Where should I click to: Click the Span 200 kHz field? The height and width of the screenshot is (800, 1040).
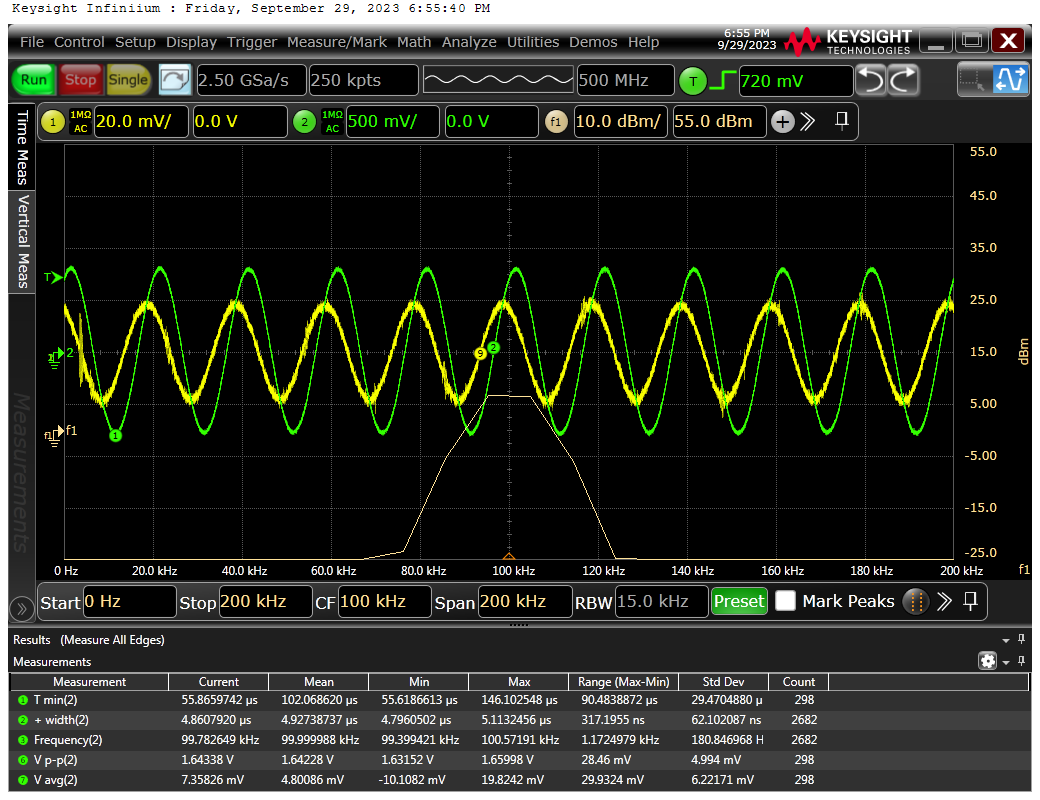523,602
